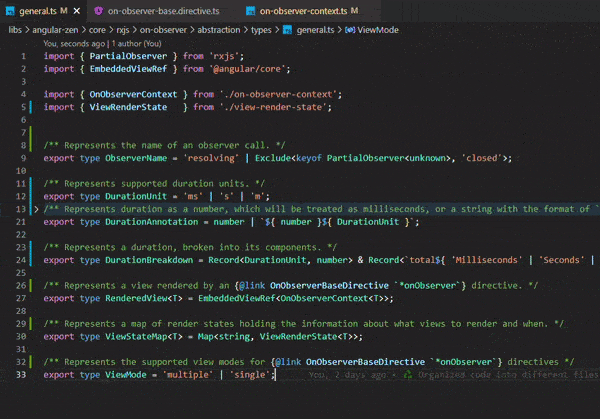Click RenderedView<T> type name
600x419 pixels.
[x=144, y=298]
